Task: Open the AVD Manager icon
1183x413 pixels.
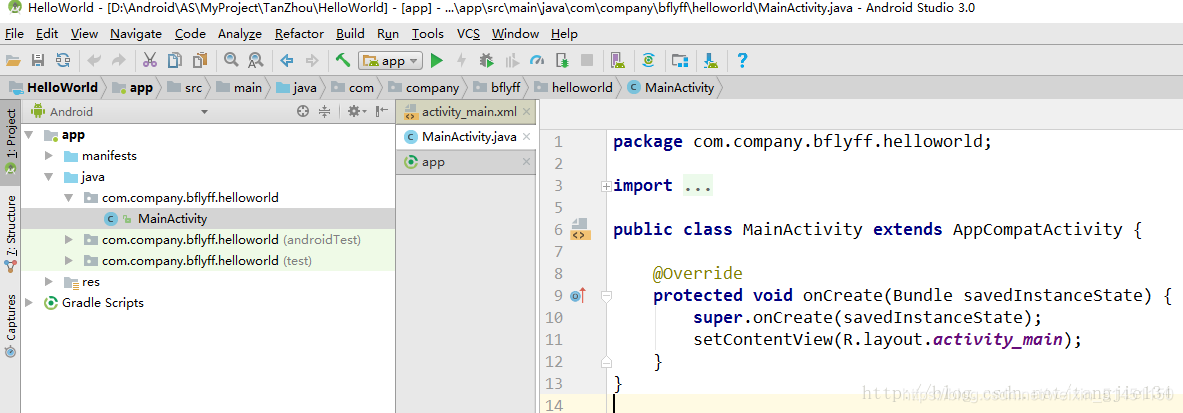Action: tap(618, 60)
